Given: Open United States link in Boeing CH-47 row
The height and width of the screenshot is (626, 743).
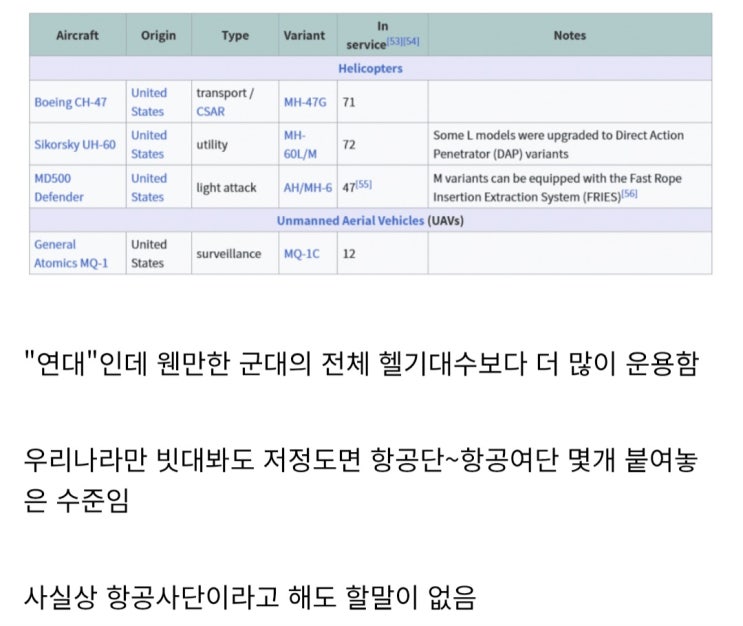Looking at the screenshot, I should point(149,102).
